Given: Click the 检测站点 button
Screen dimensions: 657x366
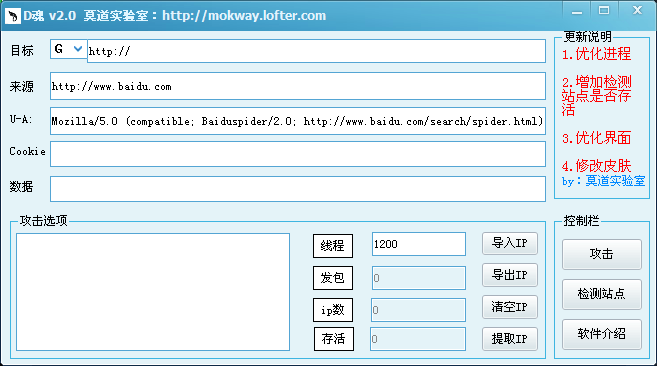Looking at the screenshot, I should click(602, 294).
